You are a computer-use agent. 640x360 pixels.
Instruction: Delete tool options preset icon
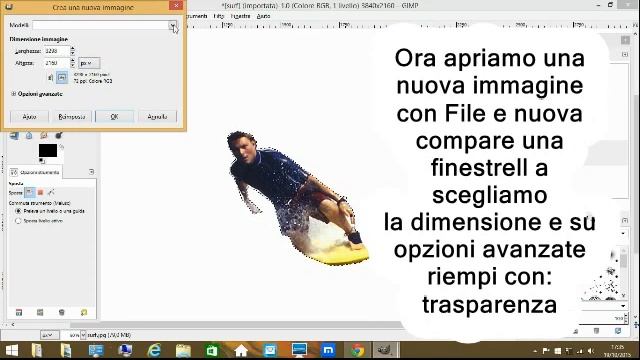62,312
